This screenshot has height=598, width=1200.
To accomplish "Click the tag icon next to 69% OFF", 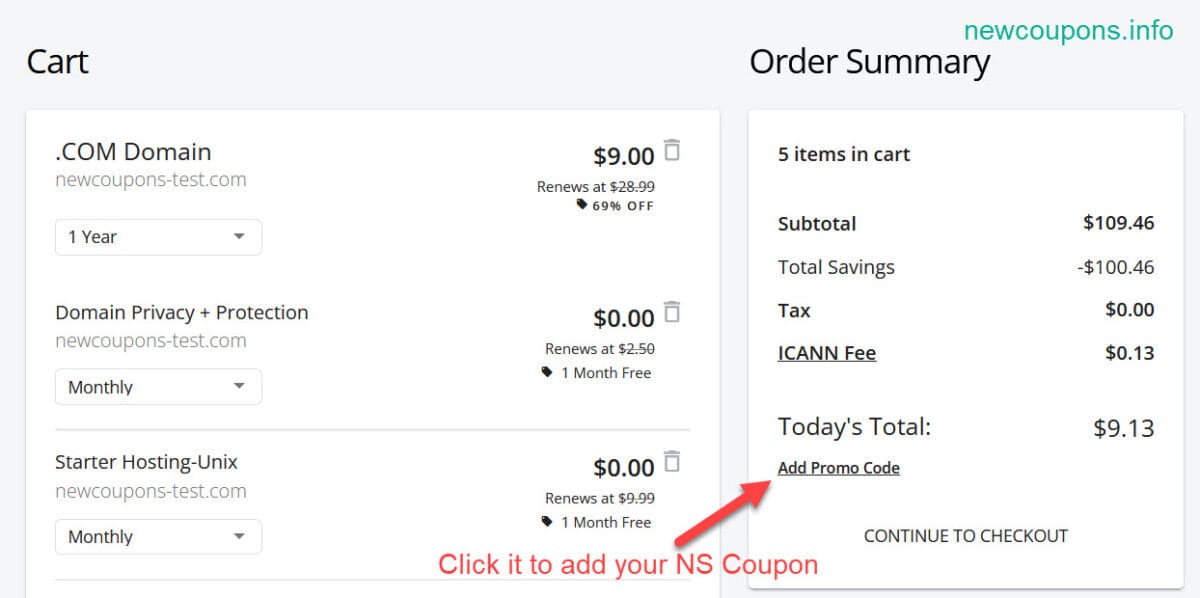I will click(x=583, y=205).
